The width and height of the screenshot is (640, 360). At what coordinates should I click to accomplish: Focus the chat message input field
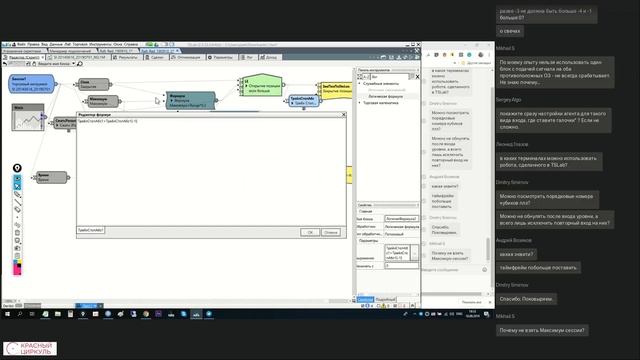coord(451,270)
